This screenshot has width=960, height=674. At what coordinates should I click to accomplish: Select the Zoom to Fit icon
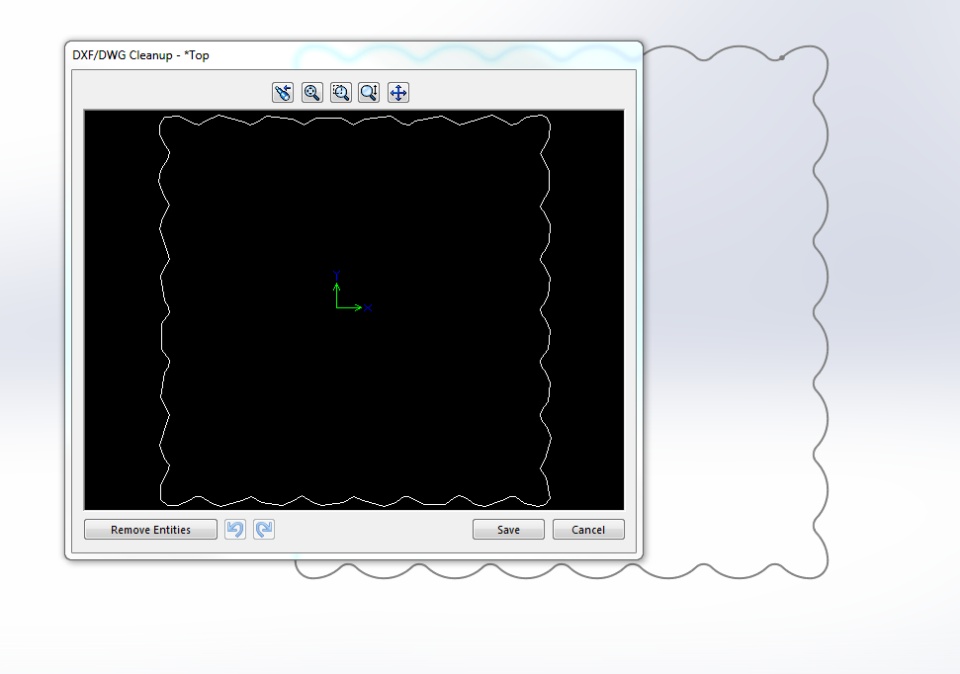click(x=312, y=92)
